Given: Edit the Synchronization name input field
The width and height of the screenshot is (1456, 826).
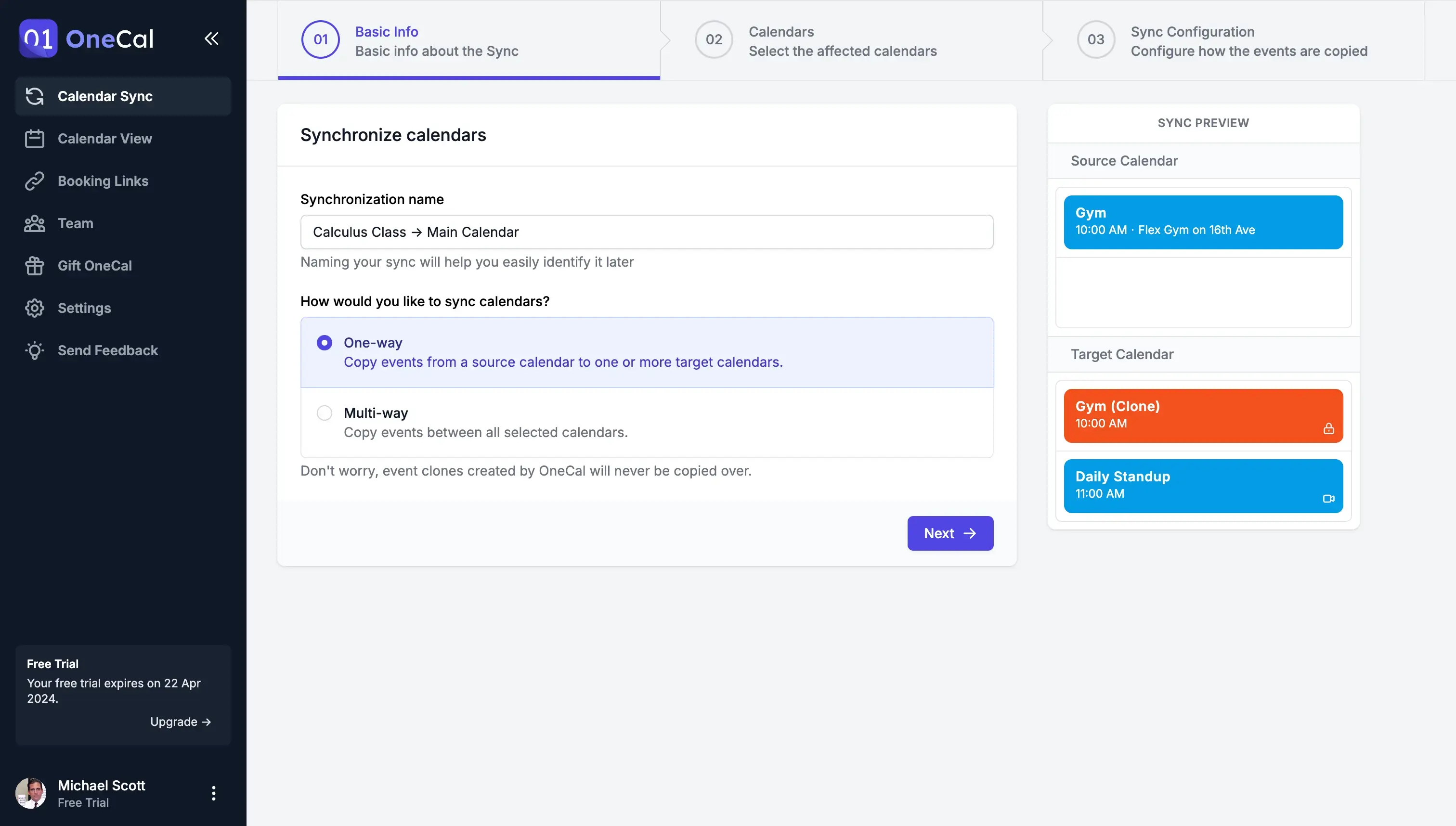Looking at the screenshot, I should pos(647,231).
